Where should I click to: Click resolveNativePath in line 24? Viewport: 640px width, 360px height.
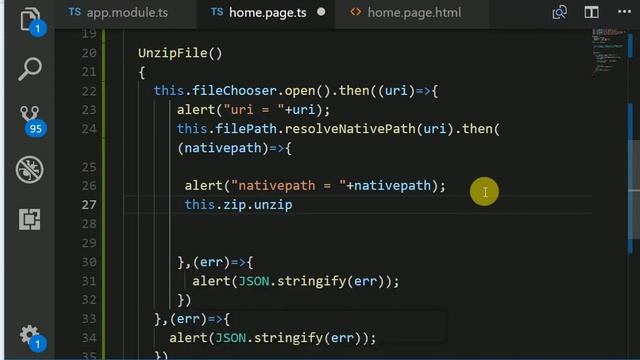coord(350,129)
